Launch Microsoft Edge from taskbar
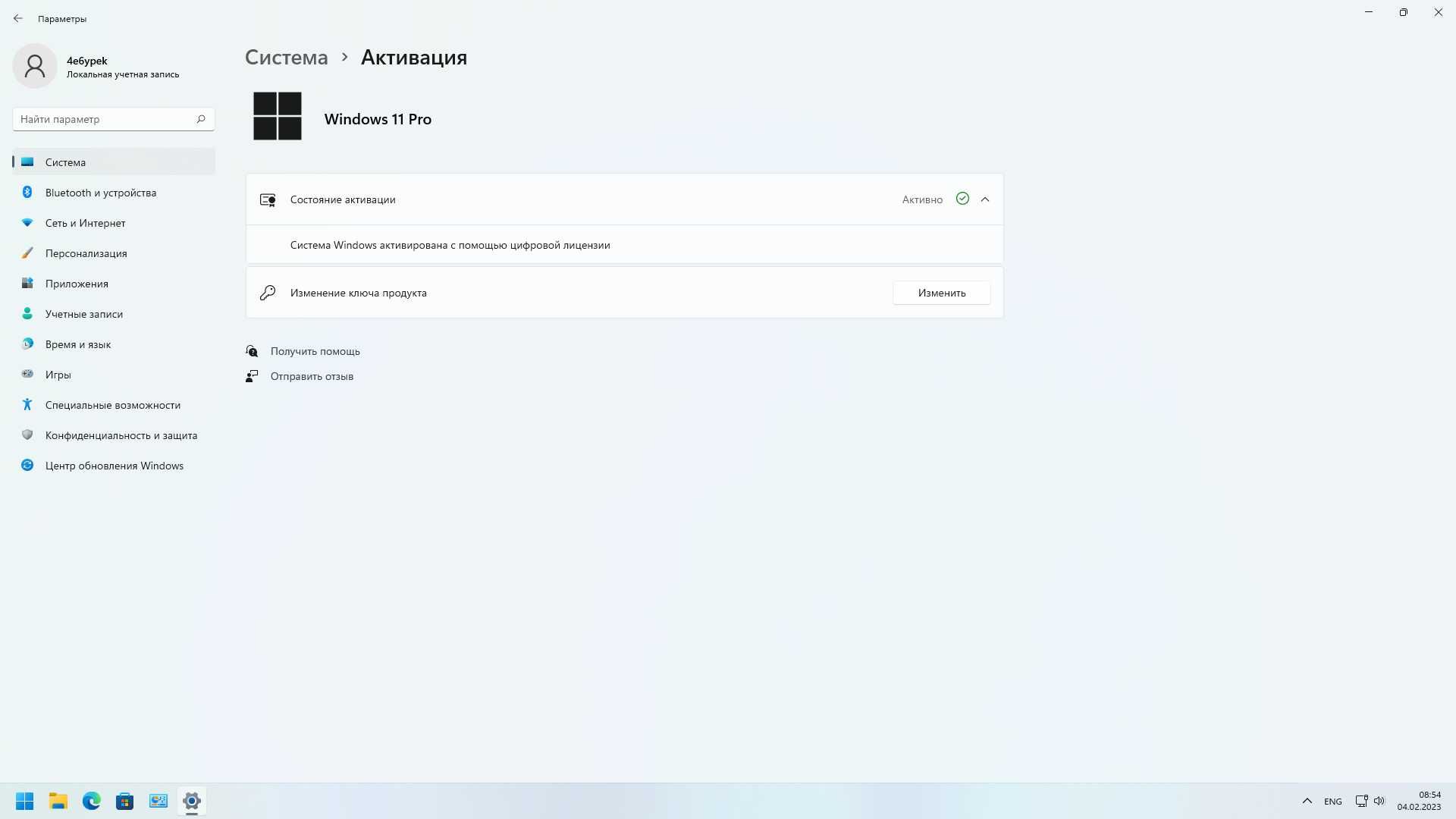 92,801
